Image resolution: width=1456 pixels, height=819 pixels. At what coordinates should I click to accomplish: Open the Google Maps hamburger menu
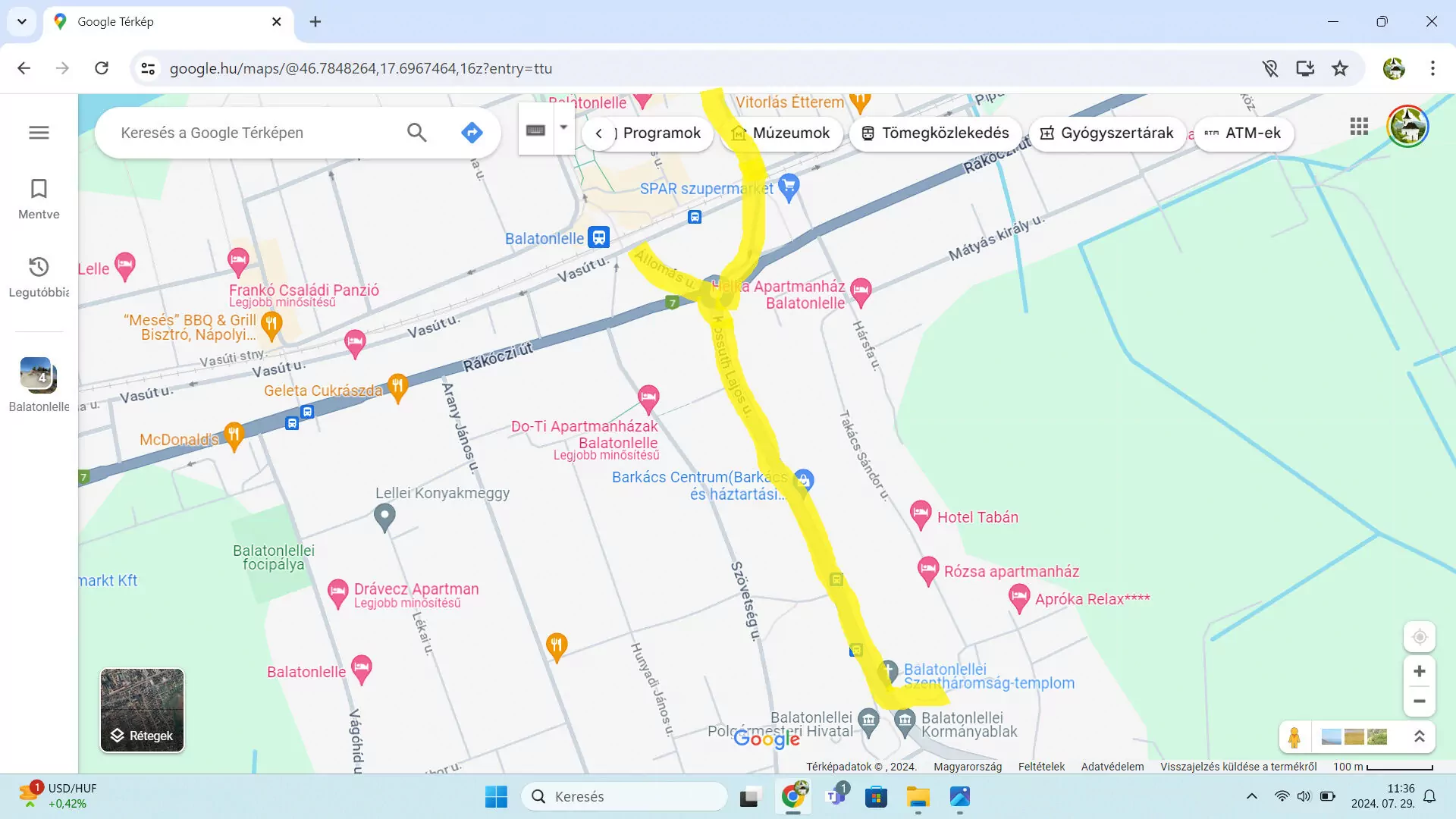39,133
